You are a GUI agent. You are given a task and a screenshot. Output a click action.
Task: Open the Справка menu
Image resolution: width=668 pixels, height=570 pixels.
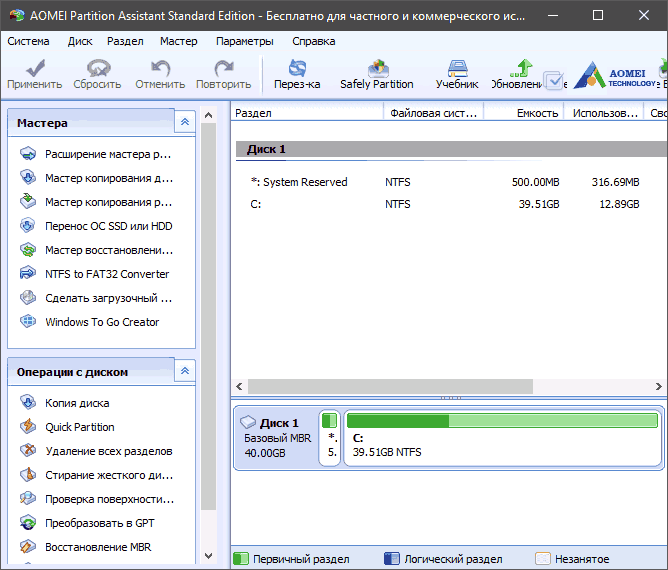pyautogui.click(x=314, y=41)
